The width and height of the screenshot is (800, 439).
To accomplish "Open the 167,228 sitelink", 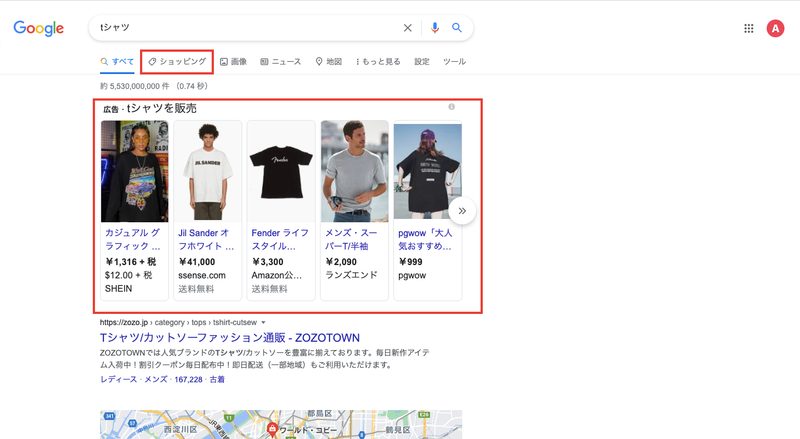I will [x=188, y=379].
